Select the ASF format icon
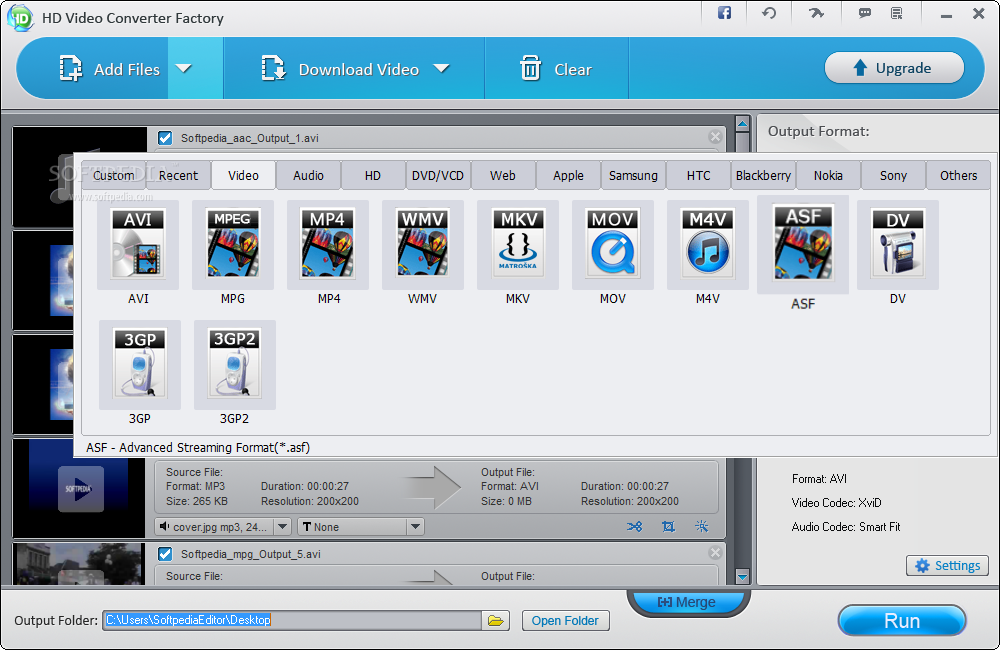The image size is (1000, 650). coord(803,244)
